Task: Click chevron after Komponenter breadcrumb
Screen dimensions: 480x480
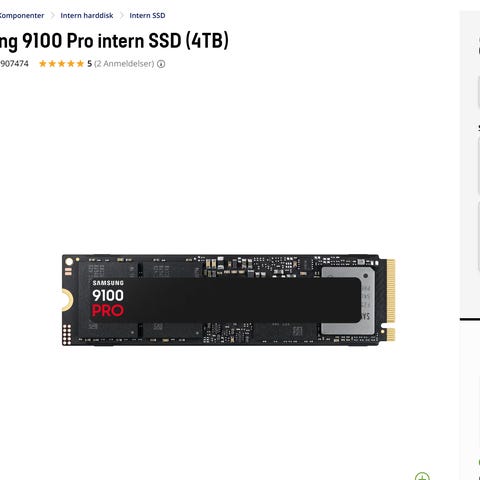Action: pyautogui.click(x=52, y=15)
